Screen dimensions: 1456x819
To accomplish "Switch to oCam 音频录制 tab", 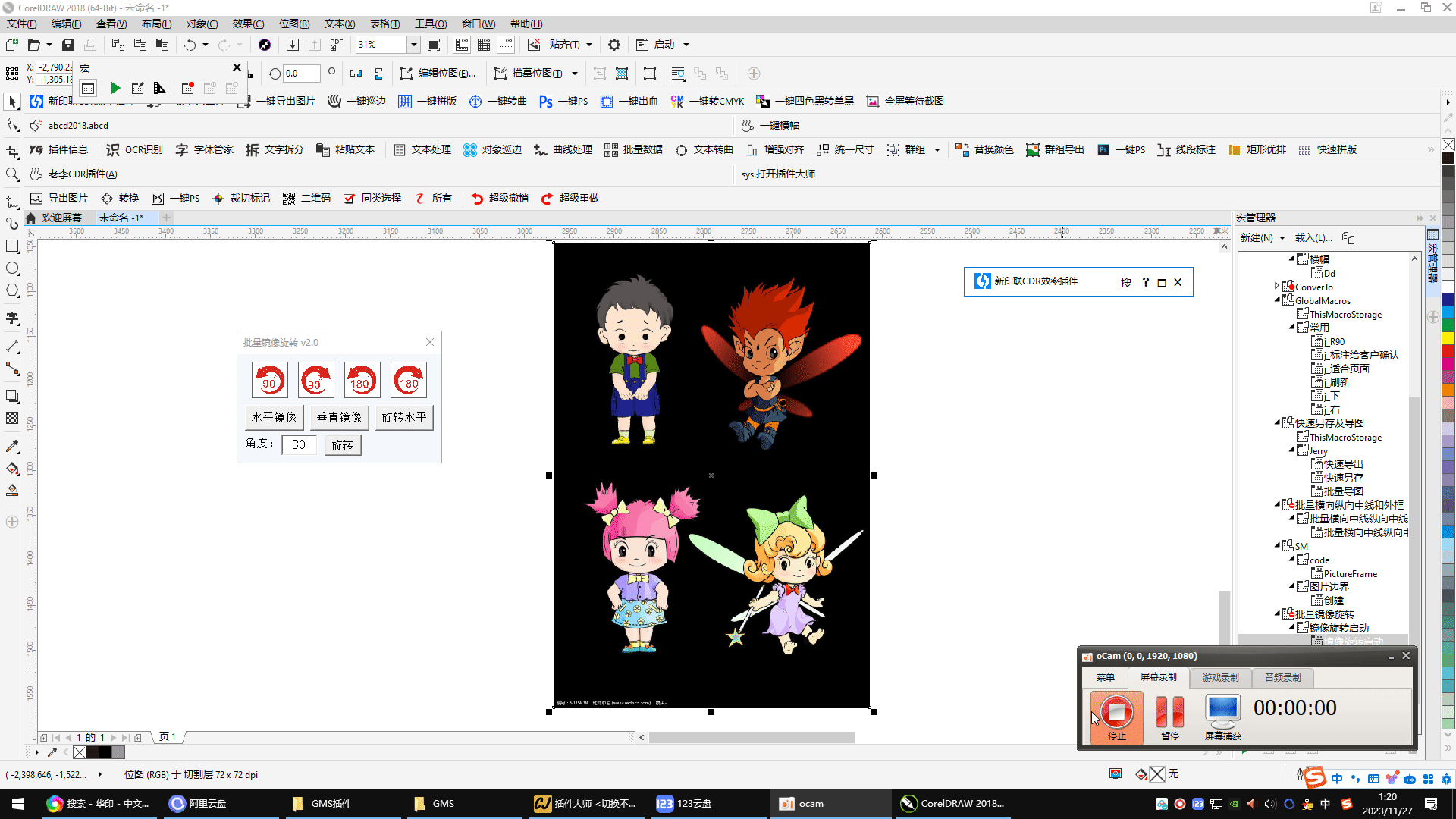I will (1282, 678).
